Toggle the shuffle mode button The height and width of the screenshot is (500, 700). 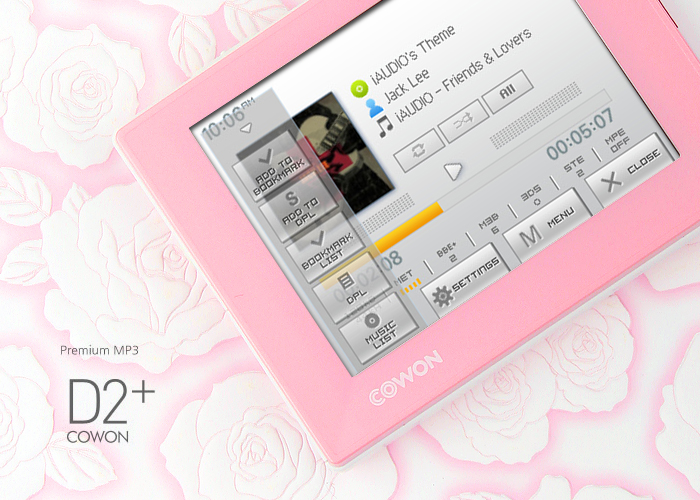(464, 121)
